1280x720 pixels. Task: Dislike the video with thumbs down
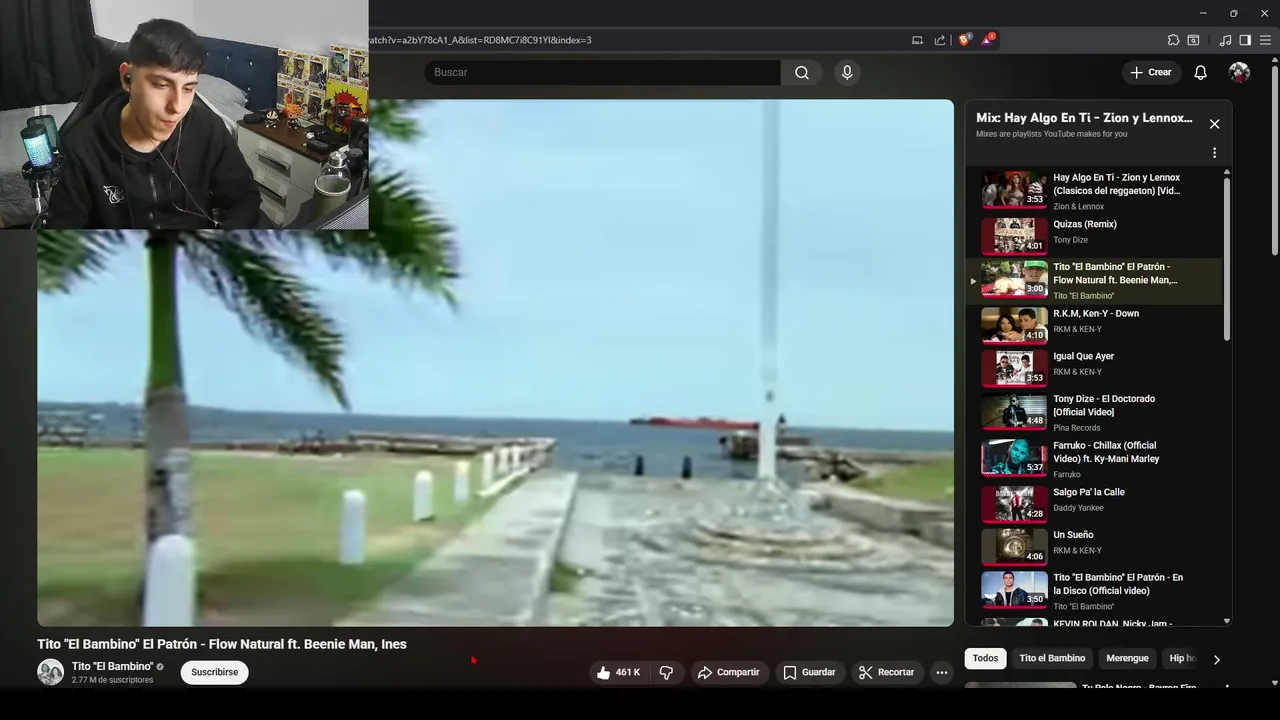666,673
